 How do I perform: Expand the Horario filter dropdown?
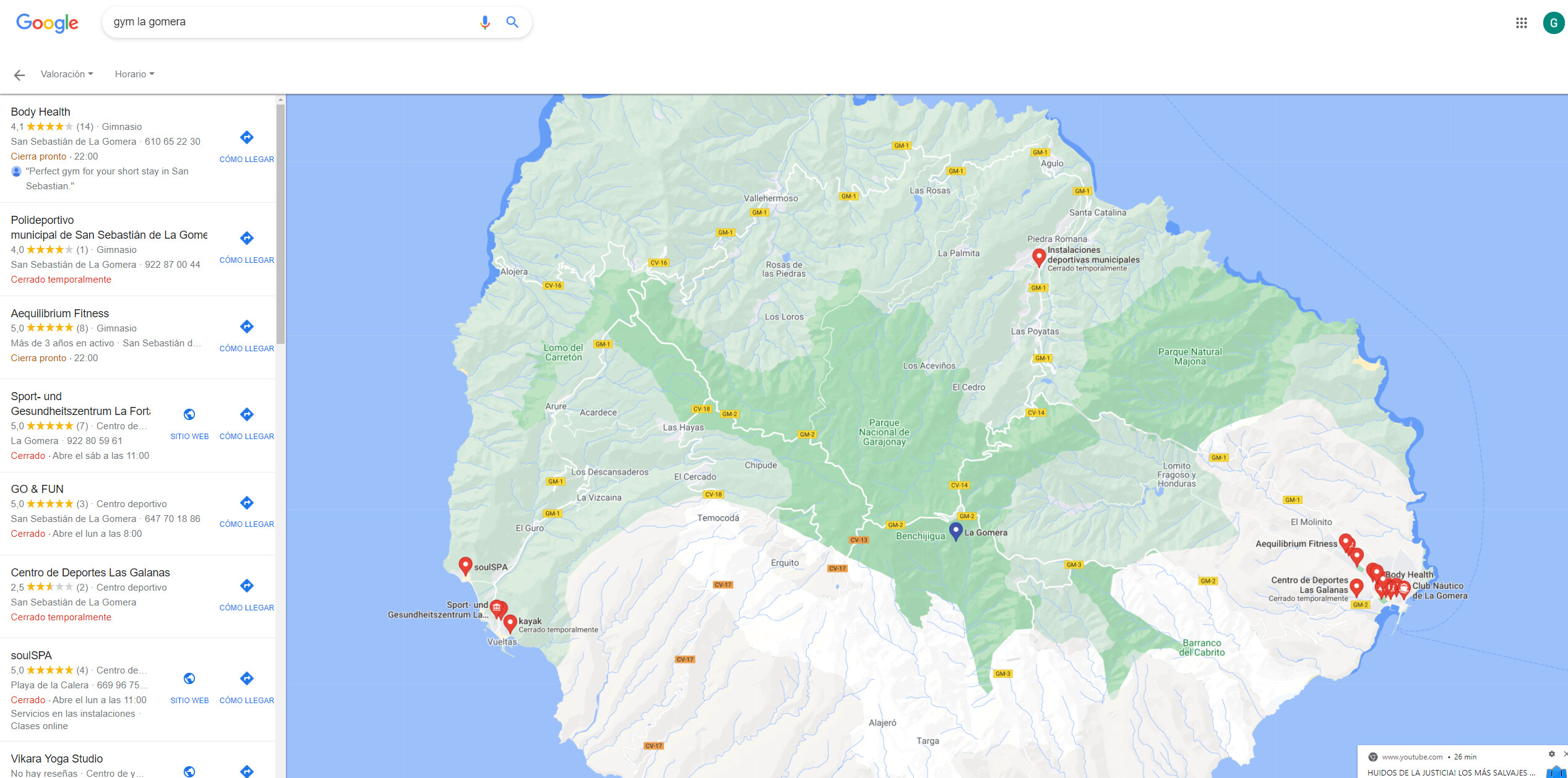point(134,74)
